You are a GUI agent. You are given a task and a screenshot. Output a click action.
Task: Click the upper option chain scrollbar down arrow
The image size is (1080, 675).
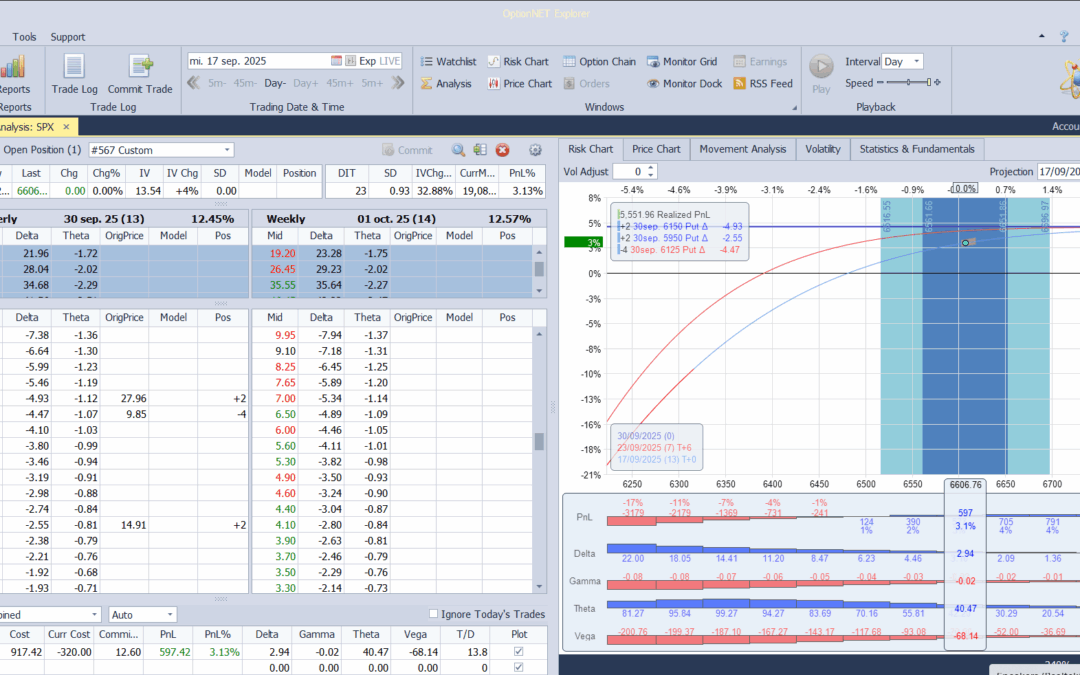tap(539, 291)
